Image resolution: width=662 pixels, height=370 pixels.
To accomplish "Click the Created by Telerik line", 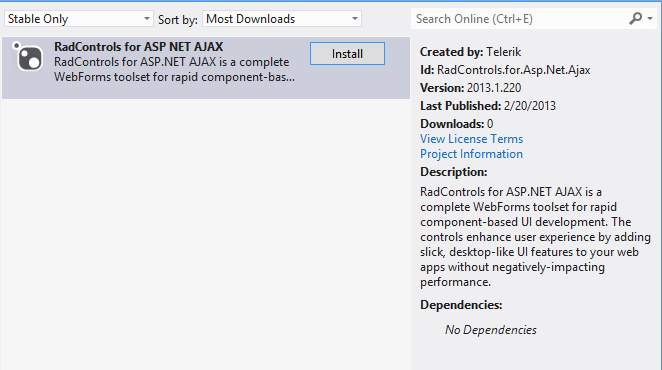I will coord(470,52).
